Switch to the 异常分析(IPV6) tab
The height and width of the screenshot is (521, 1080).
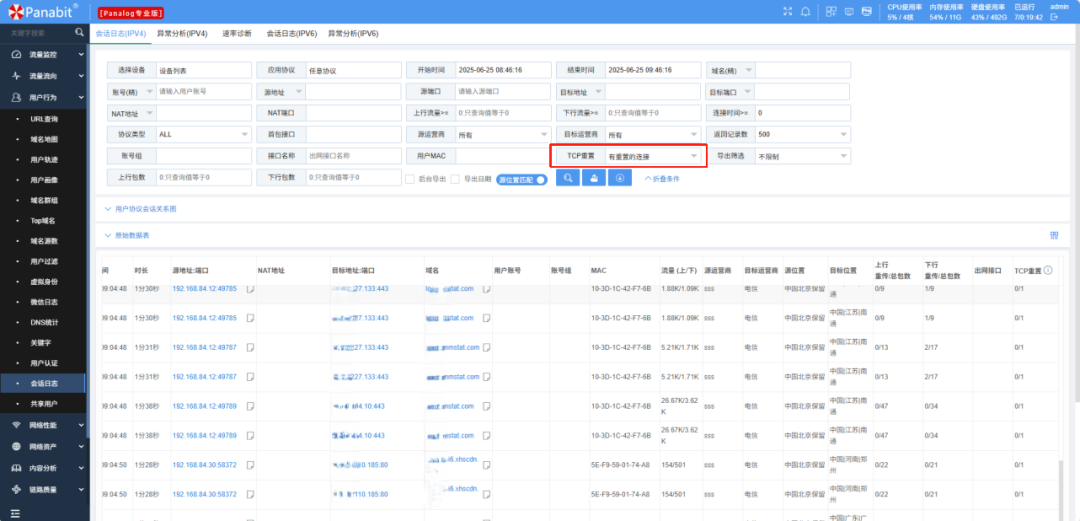[x=353, y=33]
